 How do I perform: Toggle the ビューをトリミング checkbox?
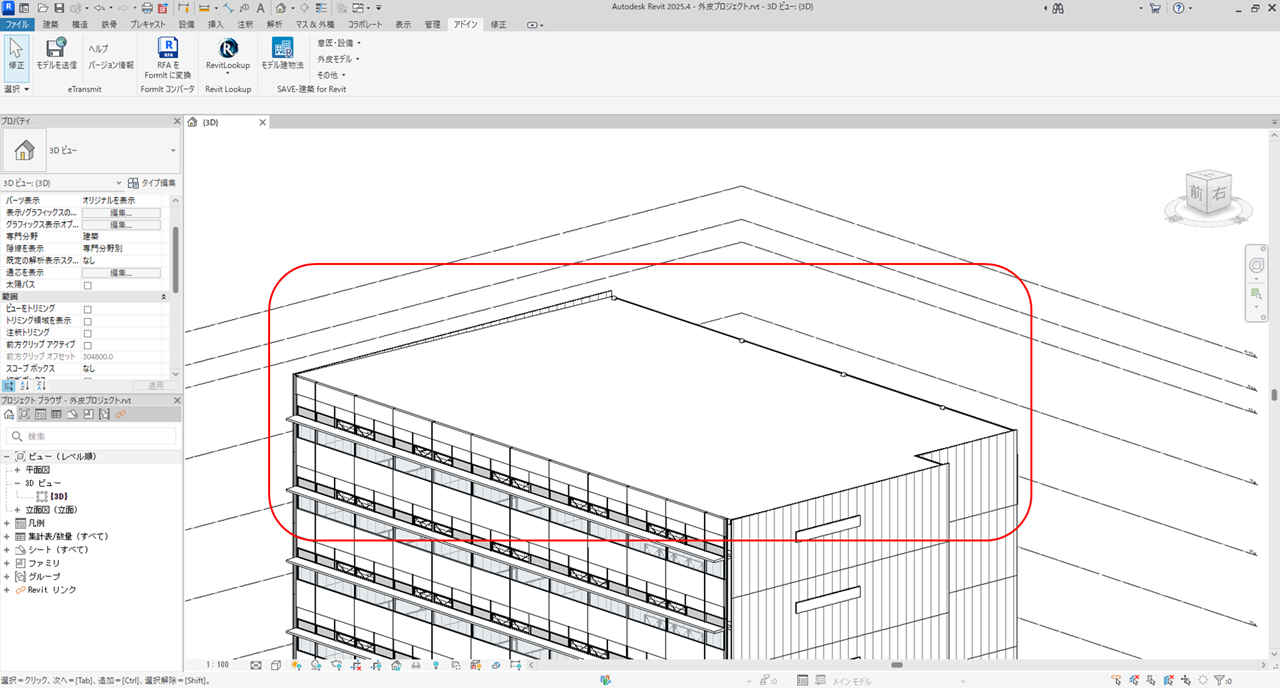pyautogui.click(x=87, y=309)
